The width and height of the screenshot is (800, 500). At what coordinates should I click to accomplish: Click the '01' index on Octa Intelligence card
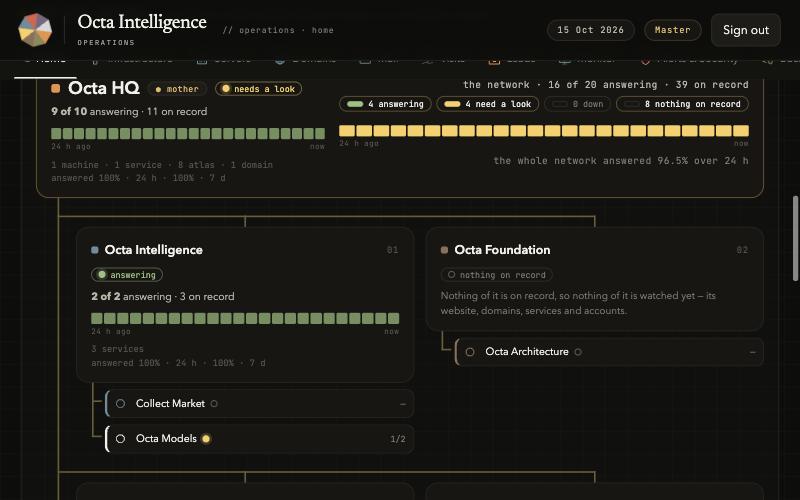click(392, 250)
